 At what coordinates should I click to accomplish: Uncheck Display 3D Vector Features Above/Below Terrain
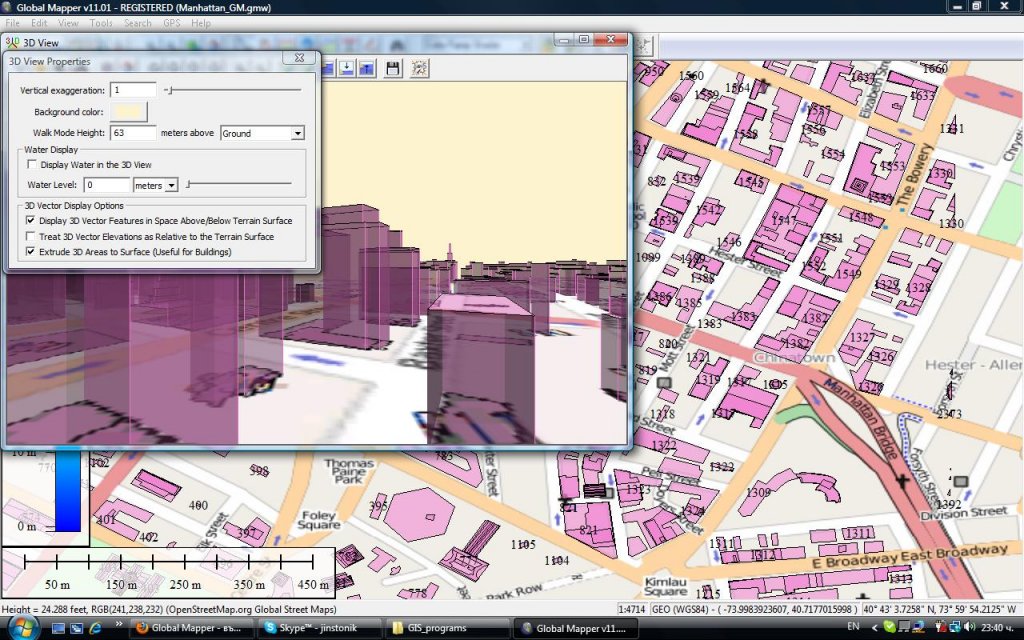32,220
